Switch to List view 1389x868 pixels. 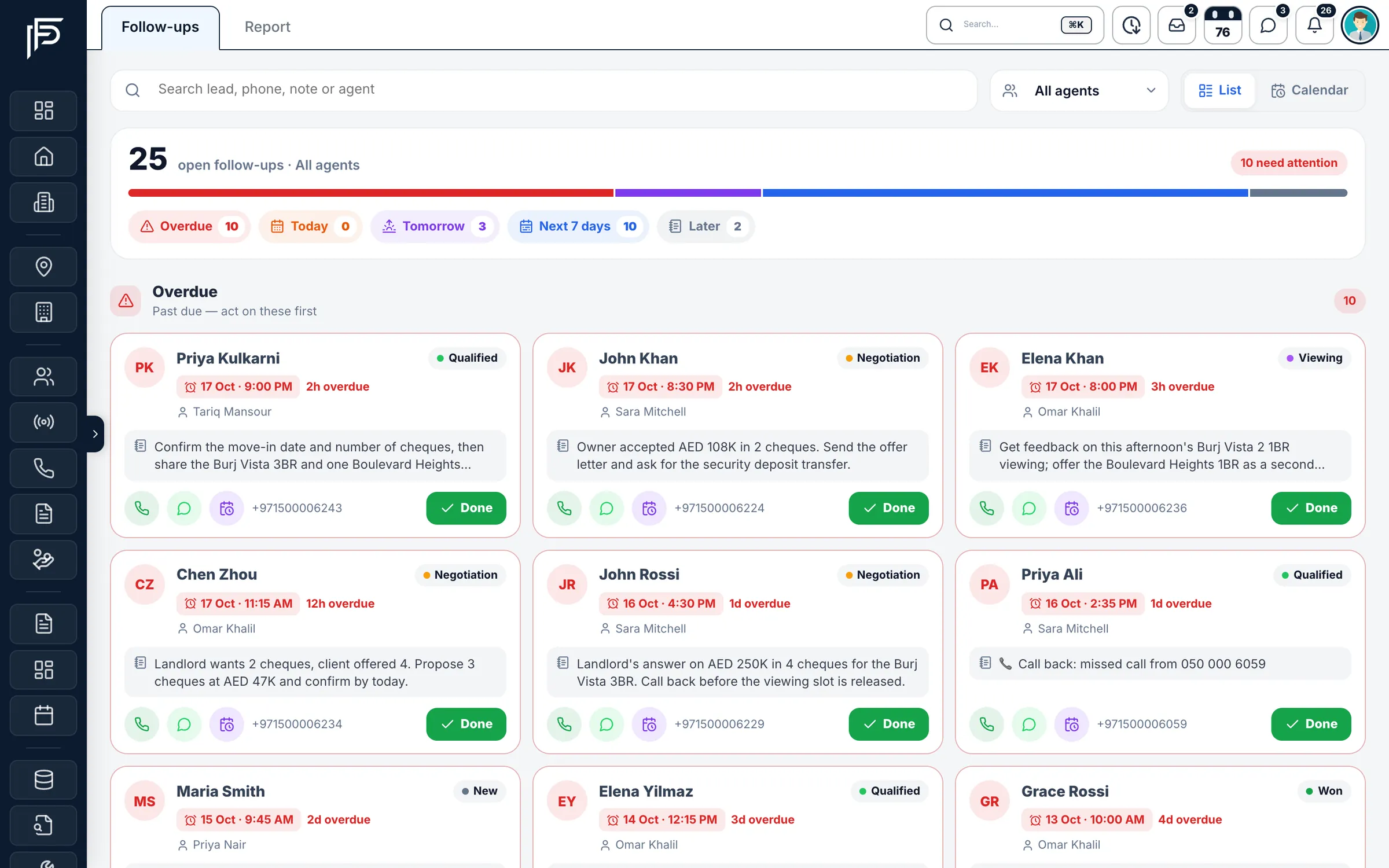(x=1220, y=90)
